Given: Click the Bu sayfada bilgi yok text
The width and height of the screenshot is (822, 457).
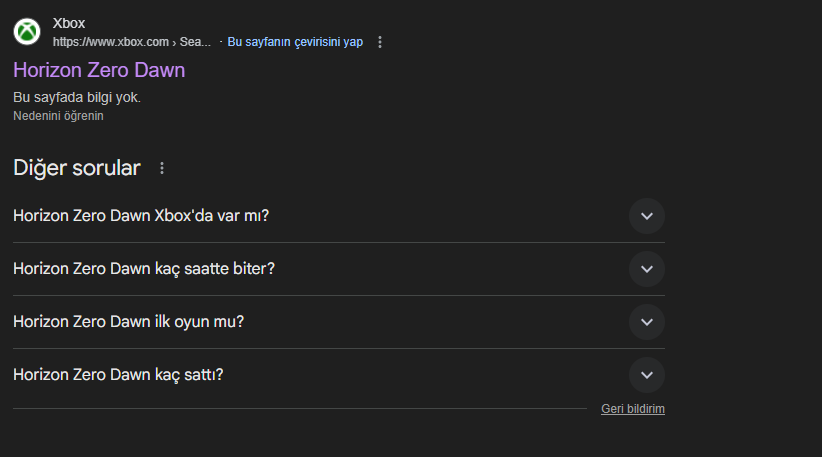Looking at the screenshot, I should pyautogui.click(x=77, y=98).
